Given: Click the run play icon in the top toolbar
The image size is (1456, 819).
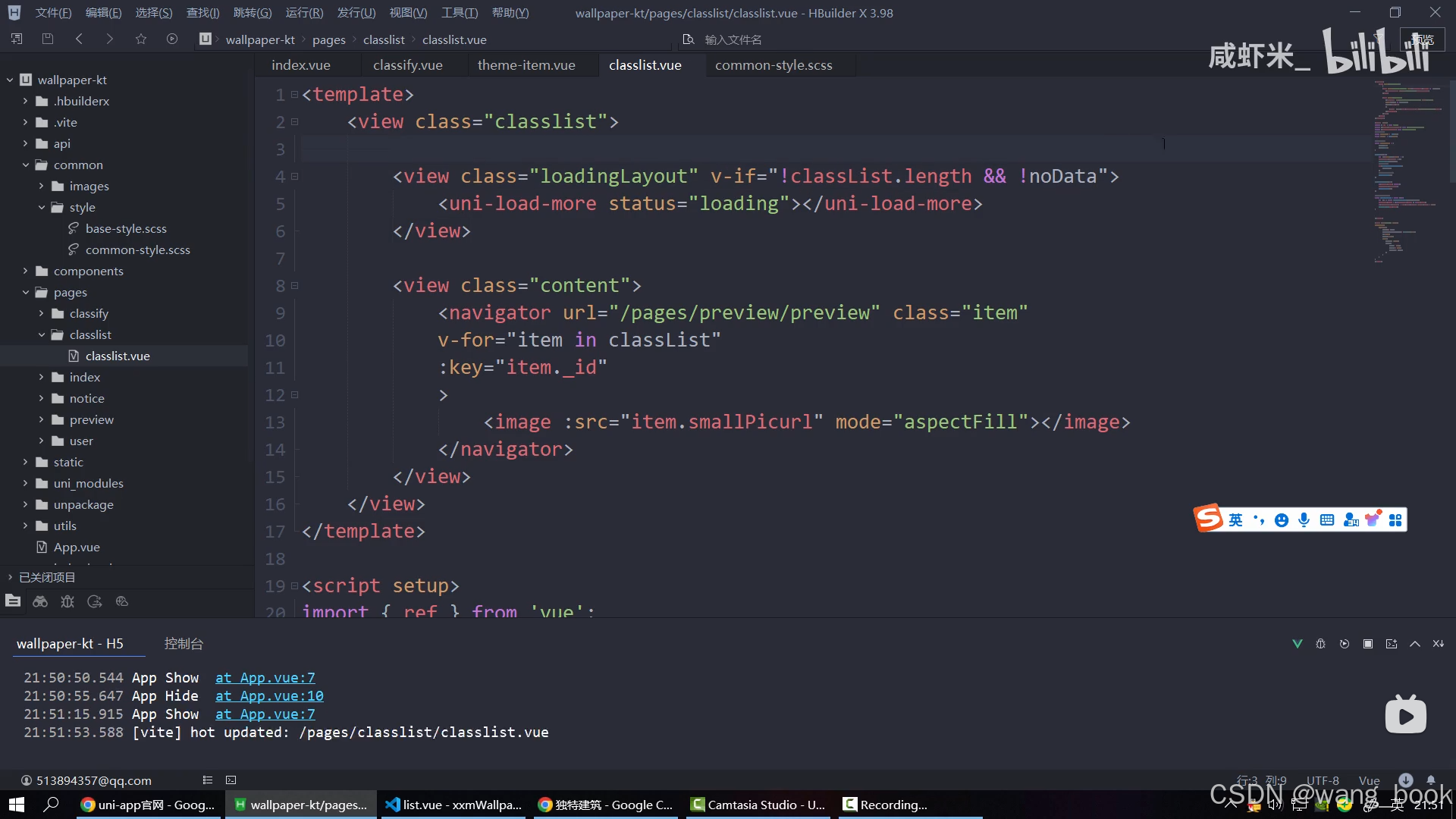Looking at the screenshot, I should (x=172, y=39).
